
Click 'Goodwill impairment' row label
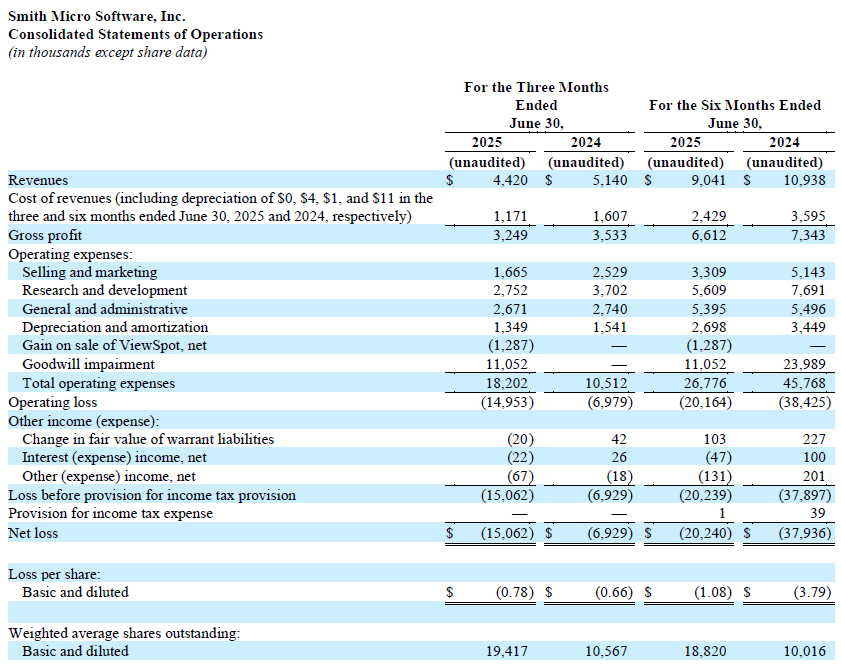[x=88, y=365]
